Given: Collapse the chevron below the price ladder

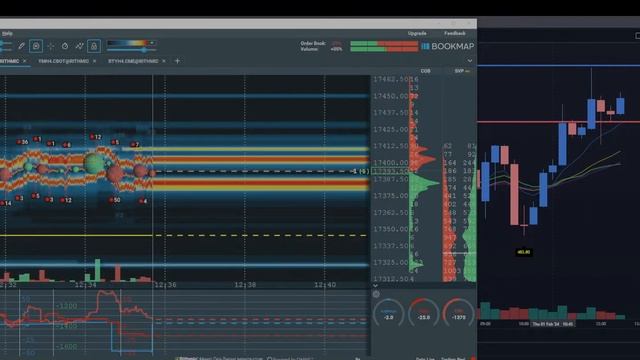Looking at the screenshot, I should [x=375, y=286].
